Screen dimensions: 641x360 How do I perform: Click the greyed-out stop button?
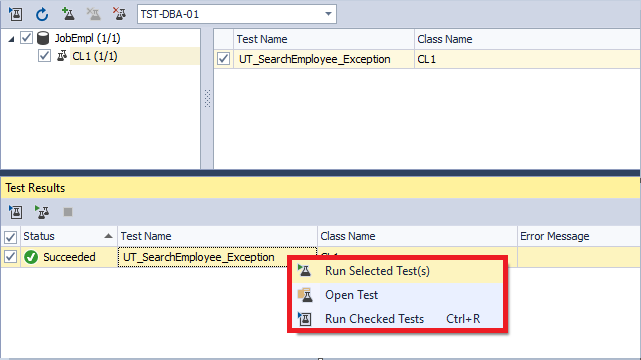tap(68, 212)
